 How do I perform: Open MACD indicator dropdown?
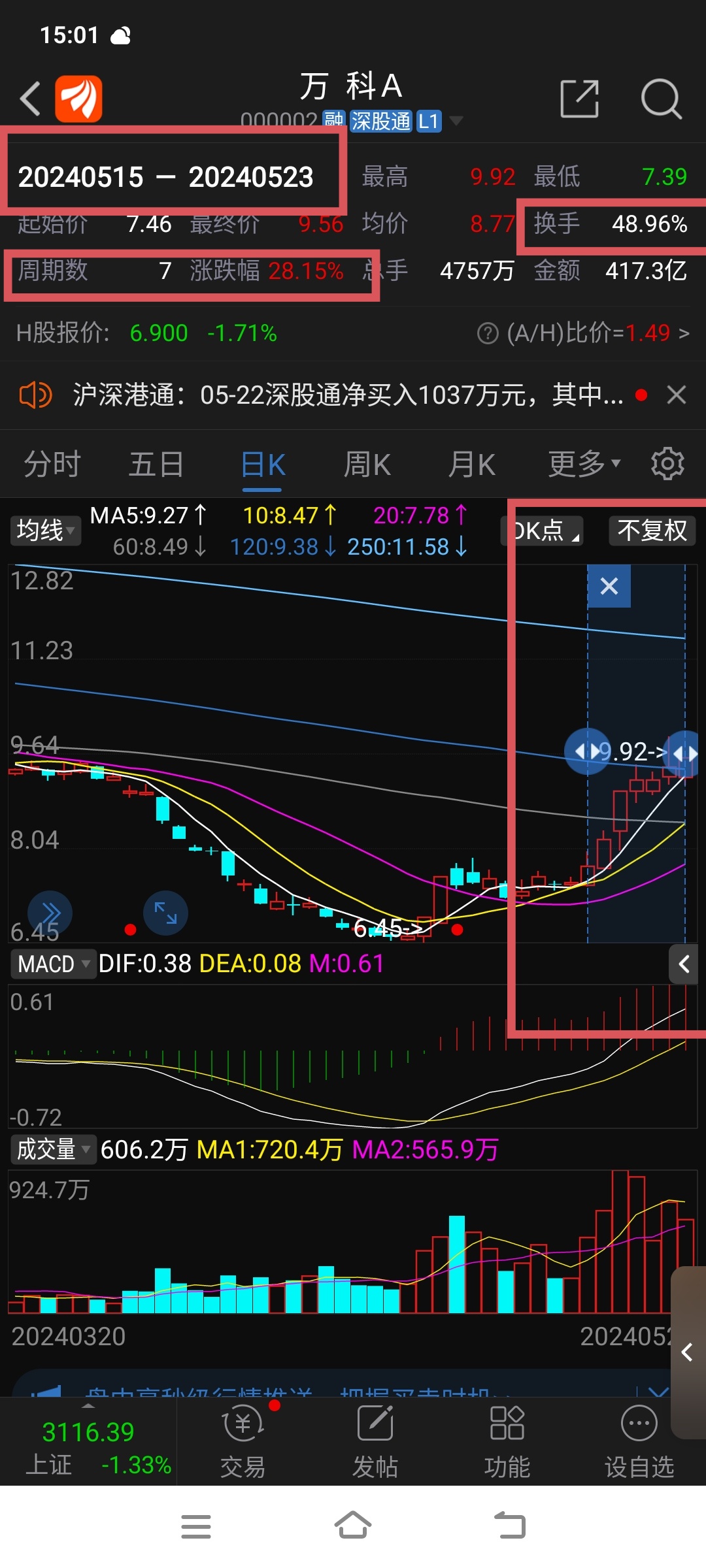tap(54, 964)
